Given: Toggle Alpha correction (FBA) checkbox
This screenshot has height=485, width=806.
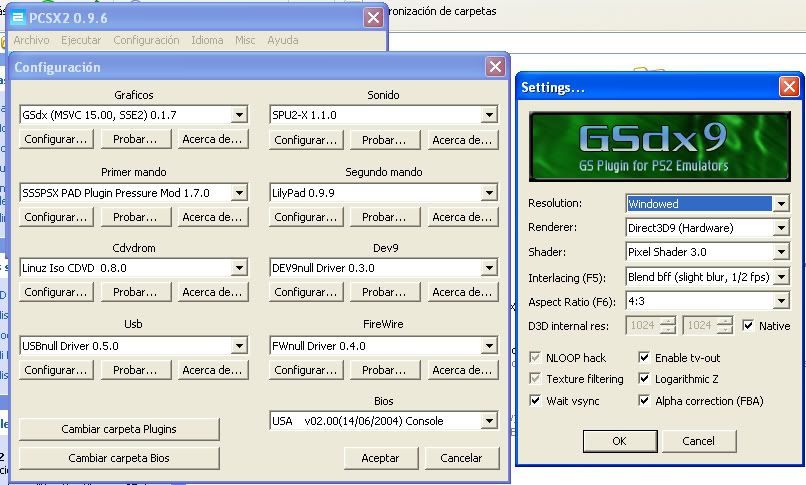Looking at the screenshot, I should 644,400.
